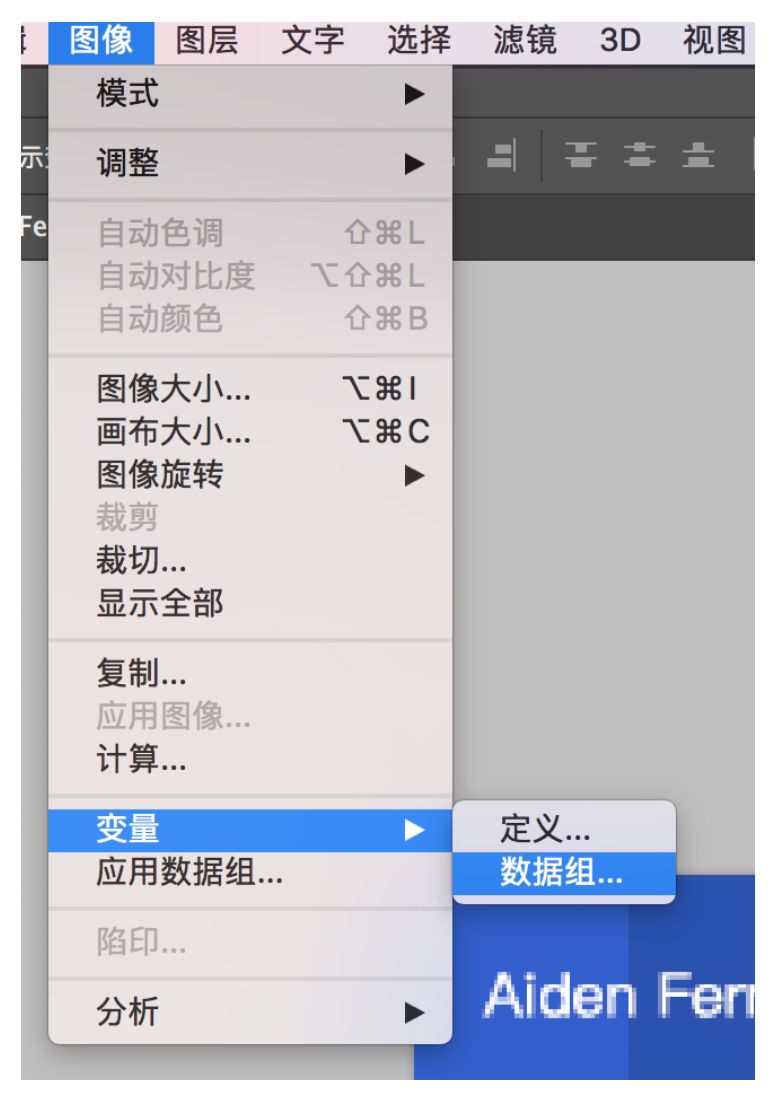The height and width of the screenshot is (1096, 772).
Task: Expand the 图像旋转 submenu arrow
Action: 415,475
